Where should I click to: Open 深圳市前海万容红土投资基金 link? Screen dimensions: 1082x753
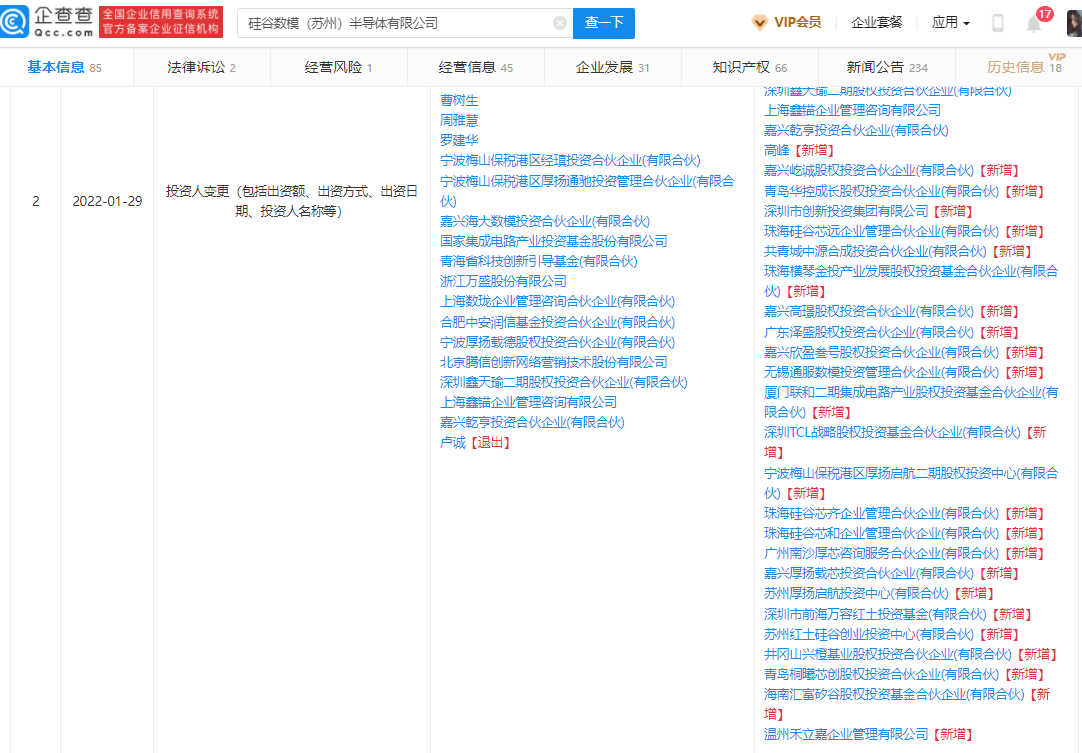pos(875,614)
